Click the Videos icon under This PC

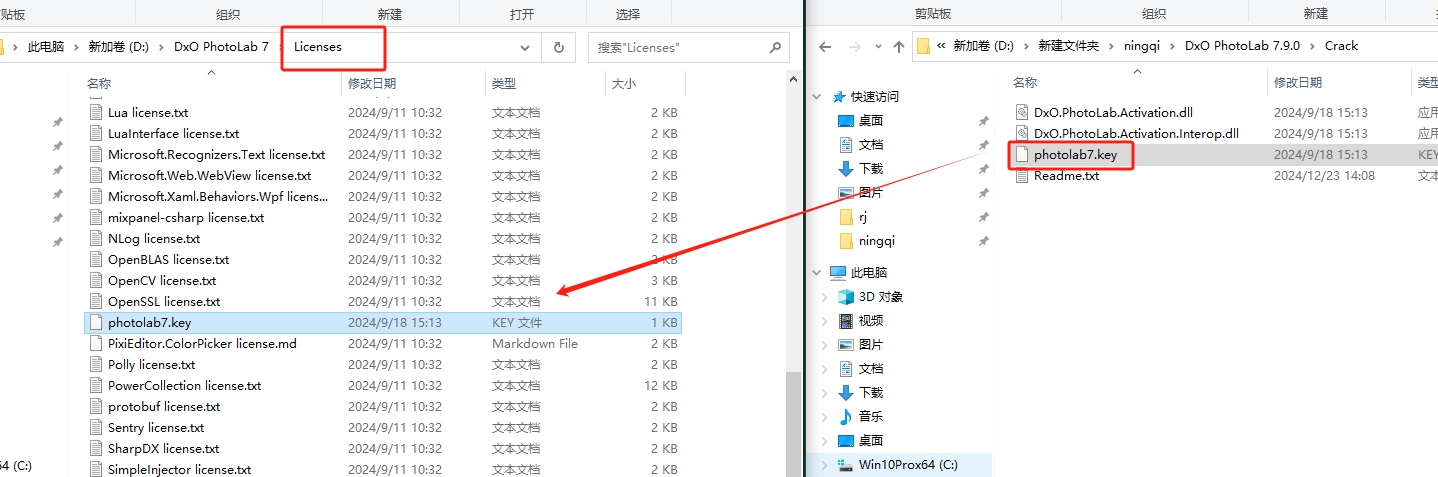tap(846, 320)
